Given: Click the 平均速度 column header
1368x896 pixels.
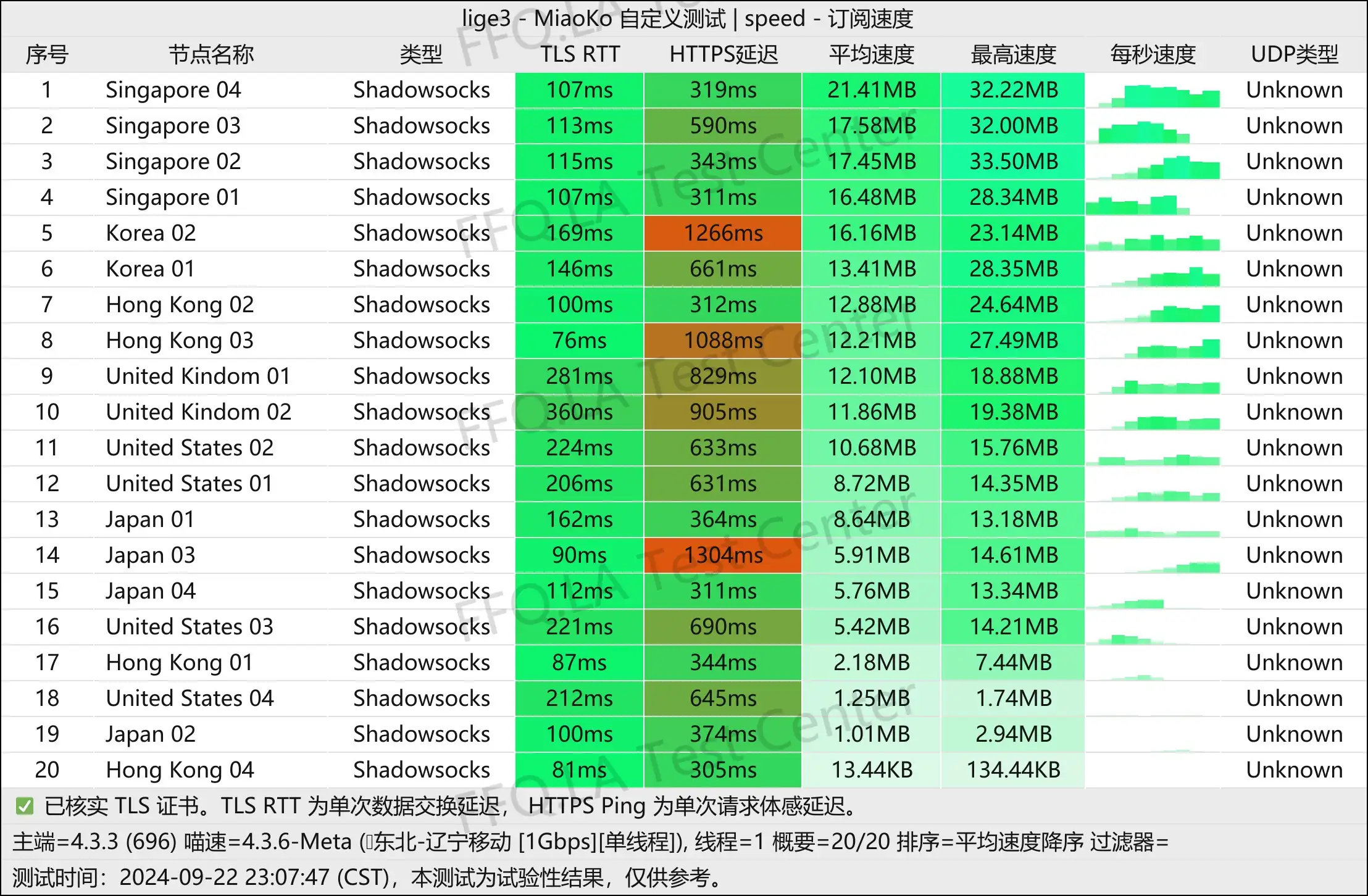Looking at the screenshot, I should [x=871, y=54].
